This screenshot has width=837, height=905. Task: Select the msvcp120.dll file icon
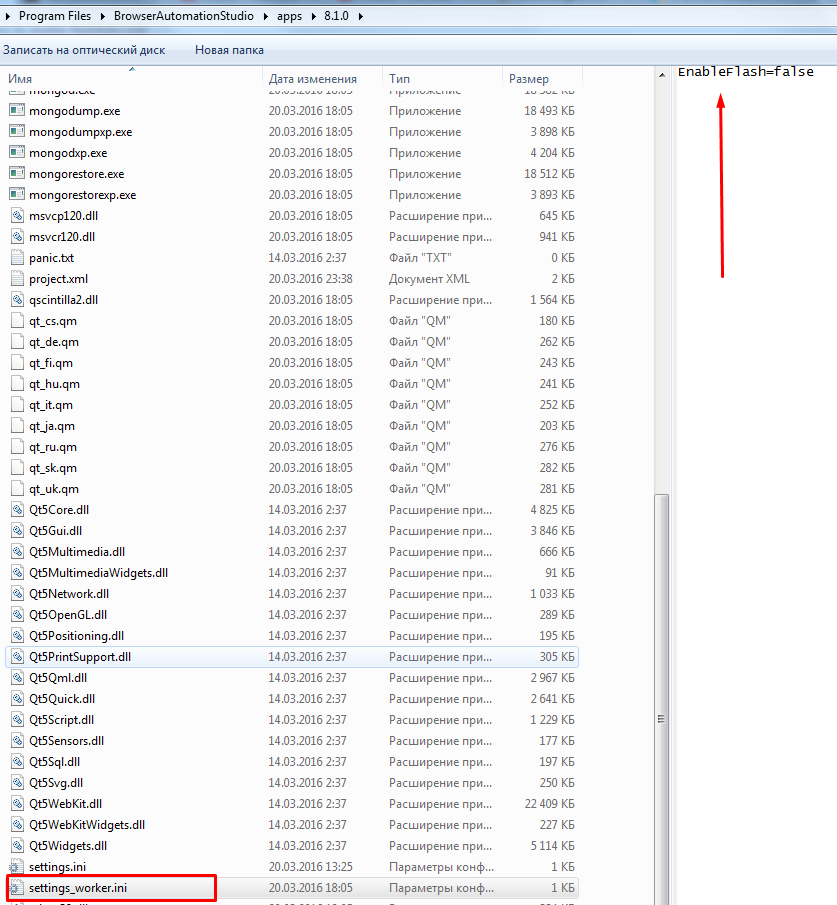pos(17,216)
